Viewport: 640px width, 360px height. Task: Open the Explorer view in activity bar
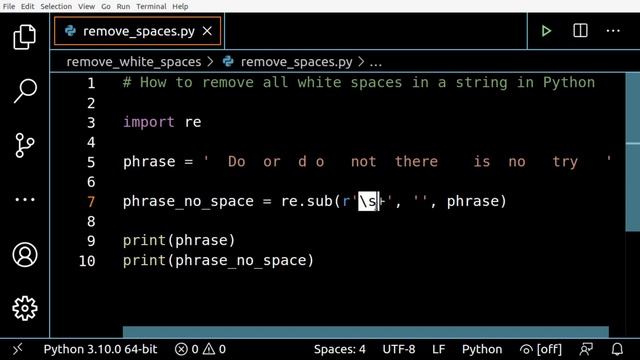tap(24, 37)
